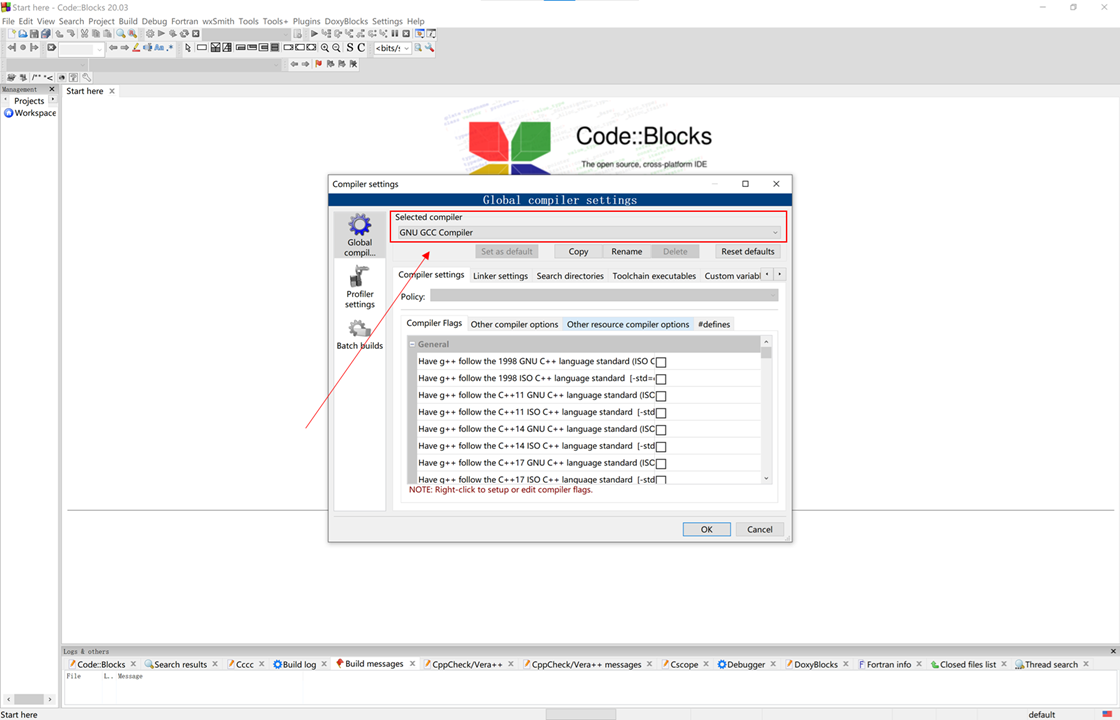Click the flag icon in status bar
Viewport: 1120px width, 720px height.
[1107, 714]
